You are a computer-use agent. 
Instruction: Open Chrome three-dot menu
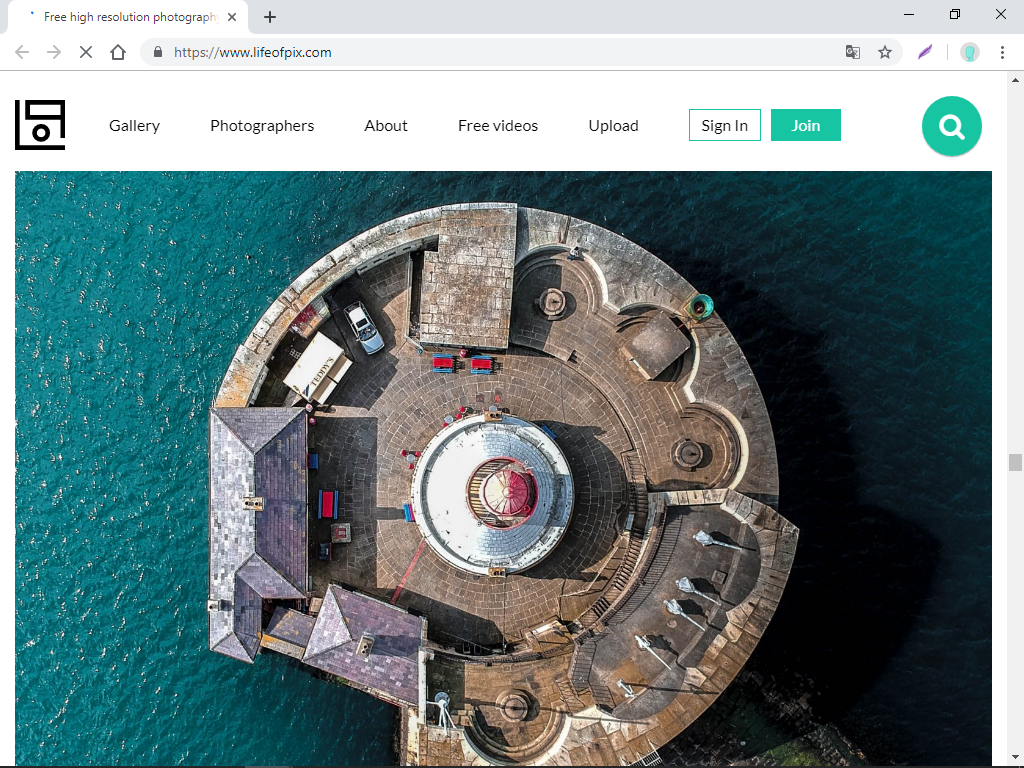pyautogui.click(x=1002, y=52)
